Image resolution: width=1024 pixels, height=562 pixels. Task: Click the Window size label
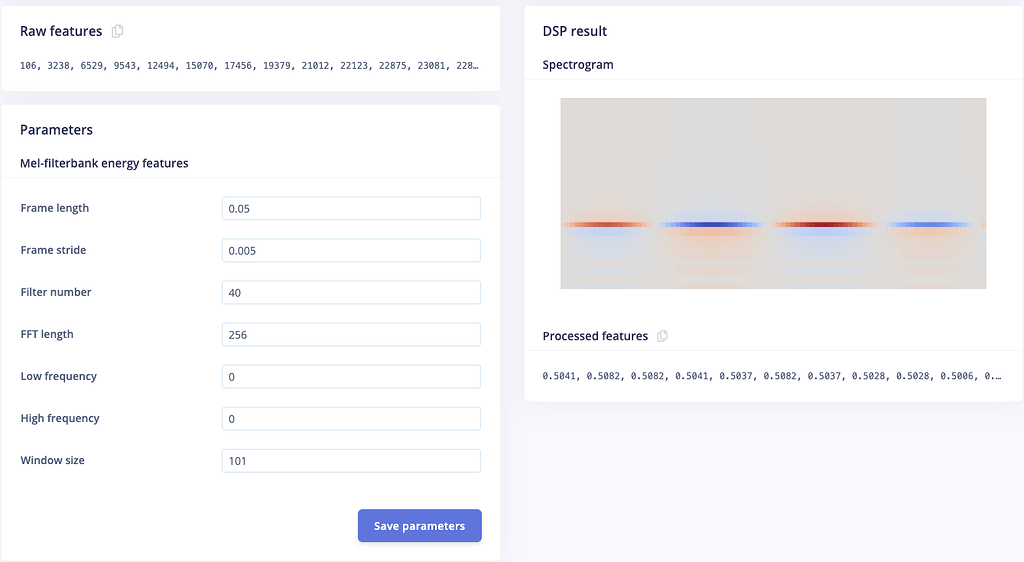52,460
